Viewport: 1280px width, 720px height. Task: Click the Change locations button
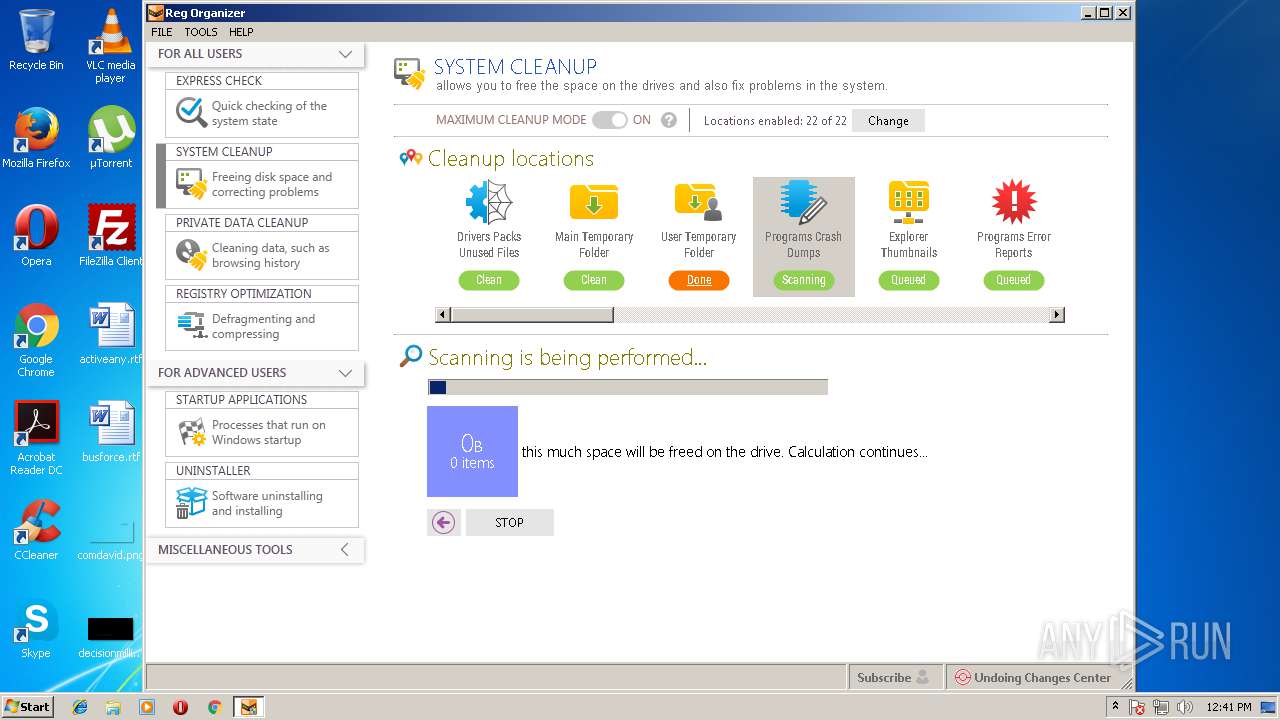point(888,121)
